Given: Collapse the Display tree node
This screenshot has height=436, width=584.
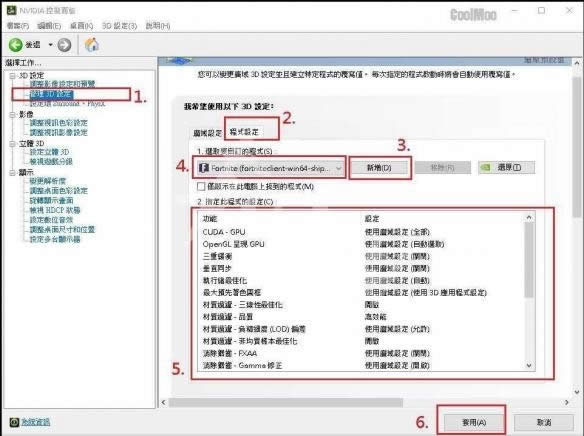Looking at the screenshot, I should [13, 172].
